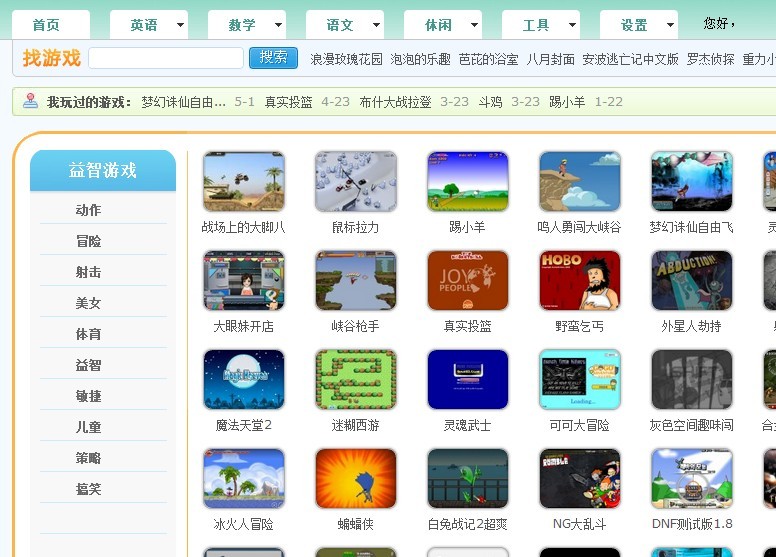The image size is (776, 557).
Task: Open the 梦幻诛仙自由飞 game thumbnail
Action: [x=692, y=182]
